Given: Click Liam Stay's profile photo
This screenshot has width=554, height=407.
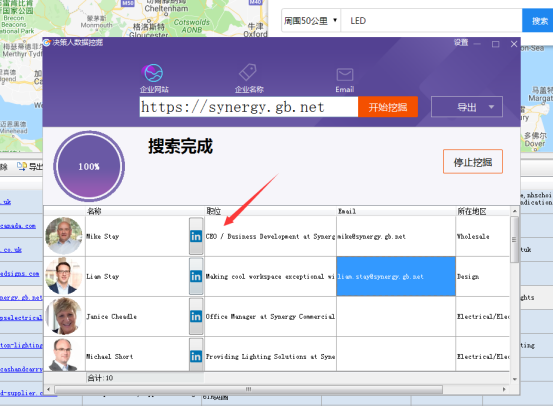Looking at the screenshot, I should (x=64, y=276).
